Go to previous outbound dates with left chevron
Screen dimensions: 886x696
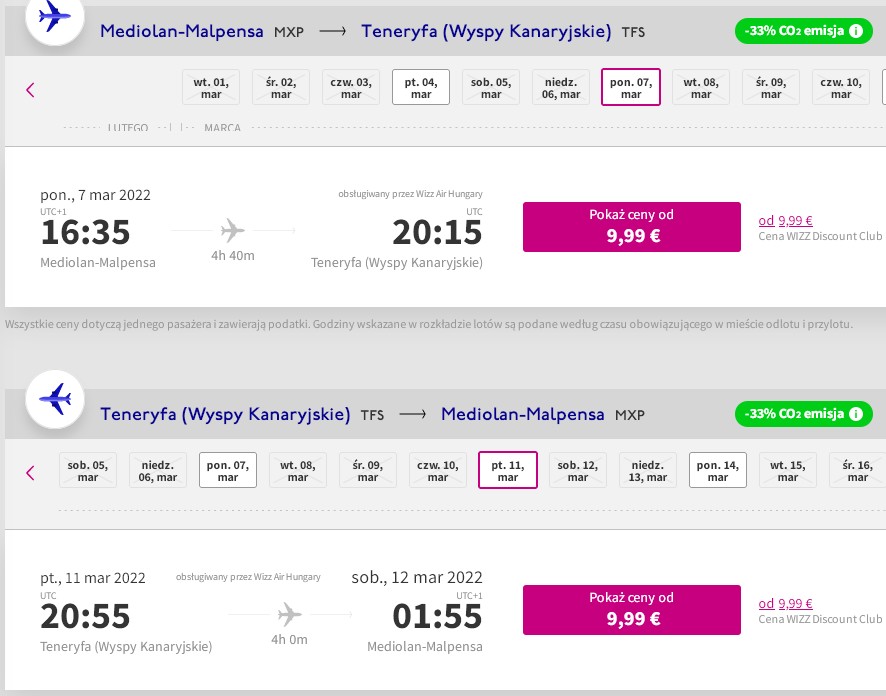pos(31,89)
